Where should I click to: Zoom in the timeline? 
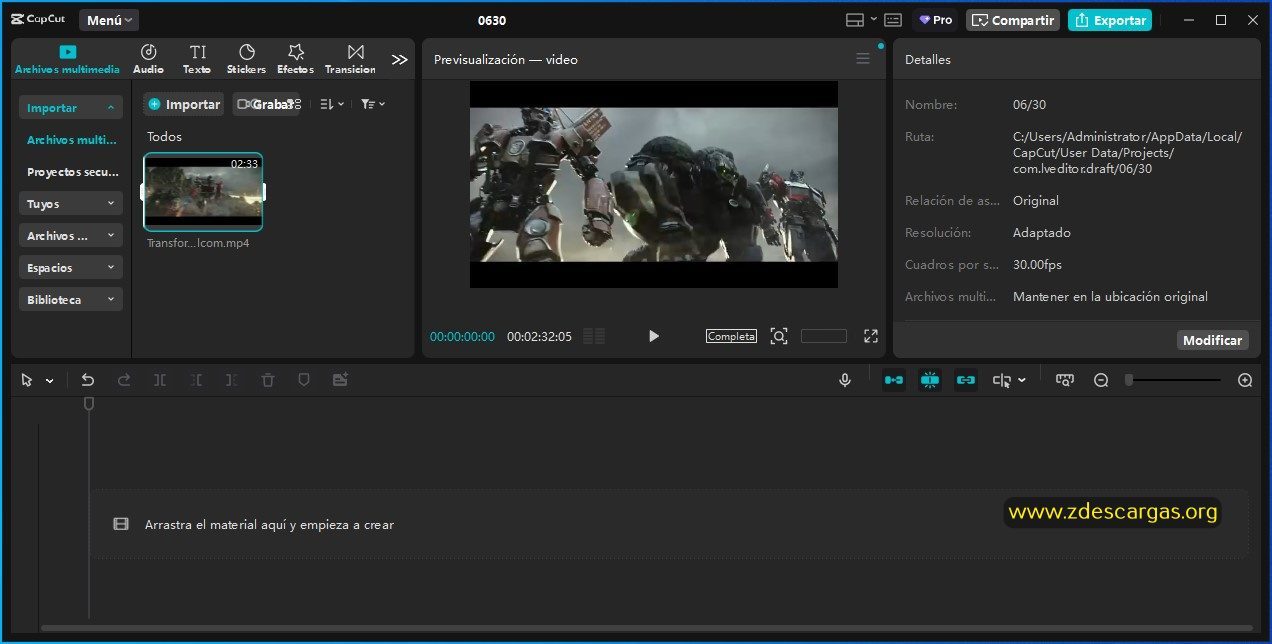point(1245,380)
